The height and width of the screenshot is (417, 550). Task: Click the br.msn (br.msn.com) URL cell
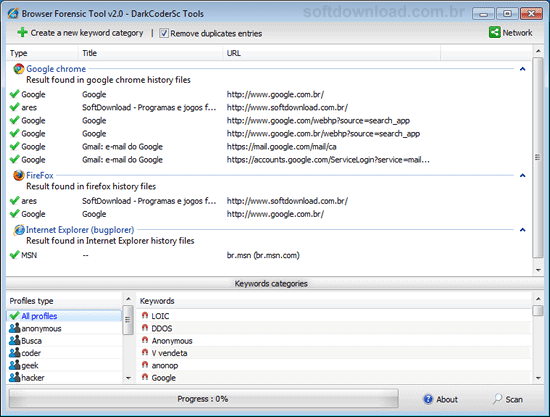pos(263,255)
